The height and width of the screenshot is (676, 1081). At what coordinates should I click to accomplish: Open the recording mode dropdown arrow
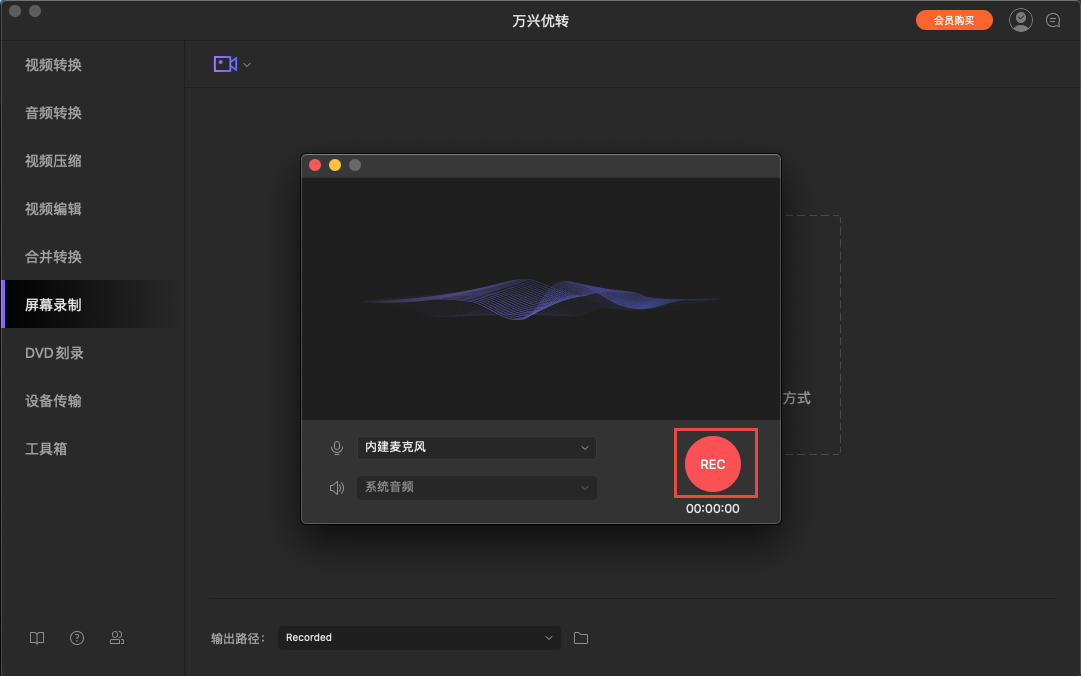point(245,63)
